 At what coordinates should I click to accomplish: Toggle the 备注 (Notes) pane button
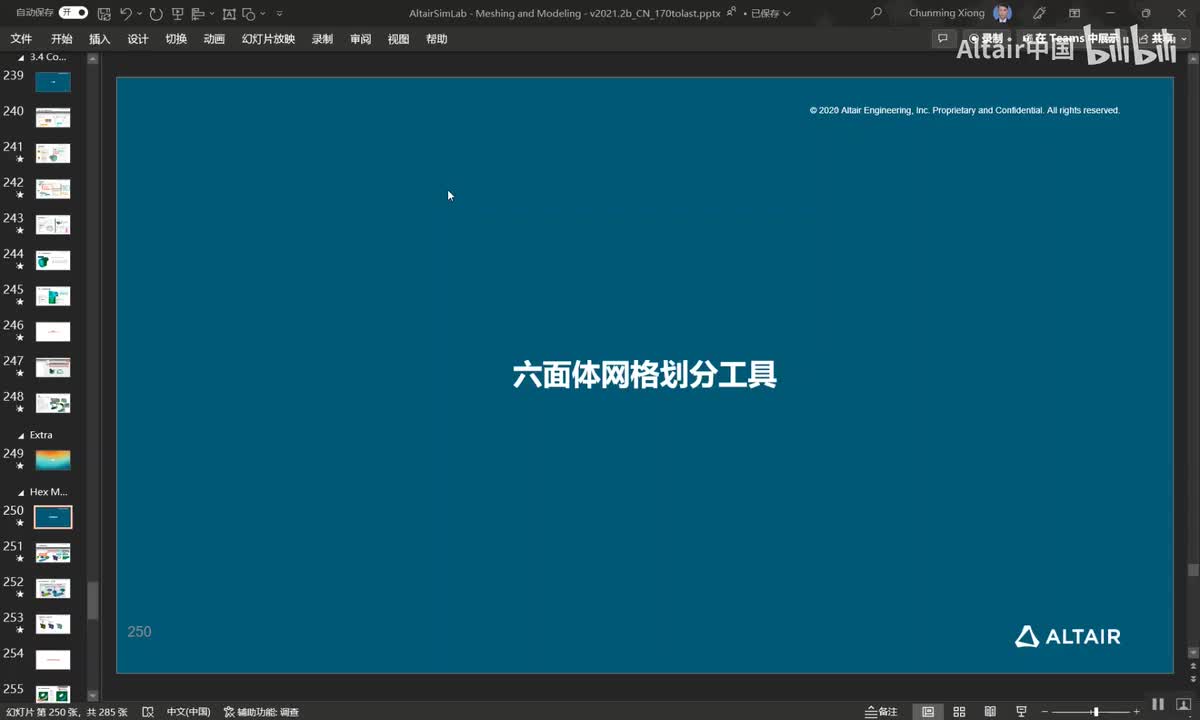pyautogui.click(x=881, y=712)
